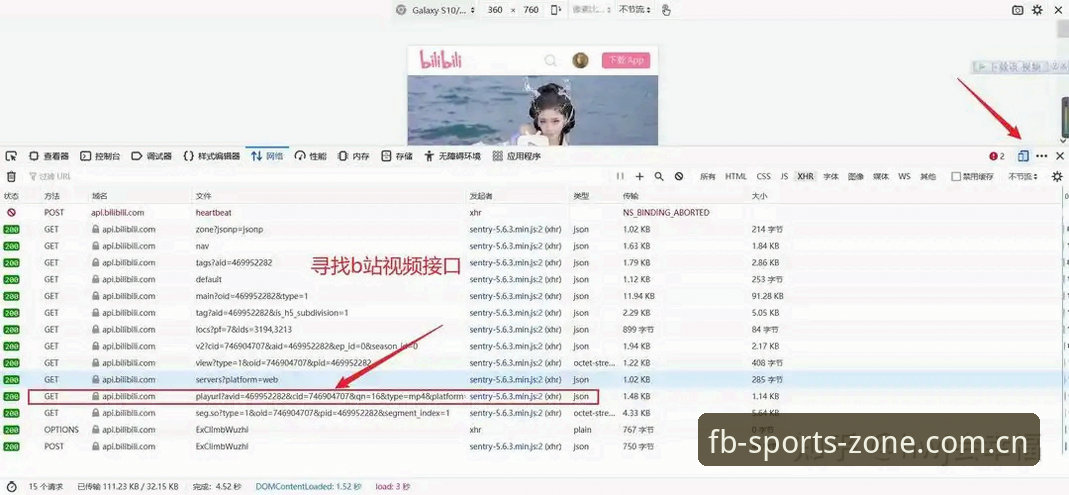Click the bilibili video thumbnail
Screen dimensions: 1069x495
point(532,110)
